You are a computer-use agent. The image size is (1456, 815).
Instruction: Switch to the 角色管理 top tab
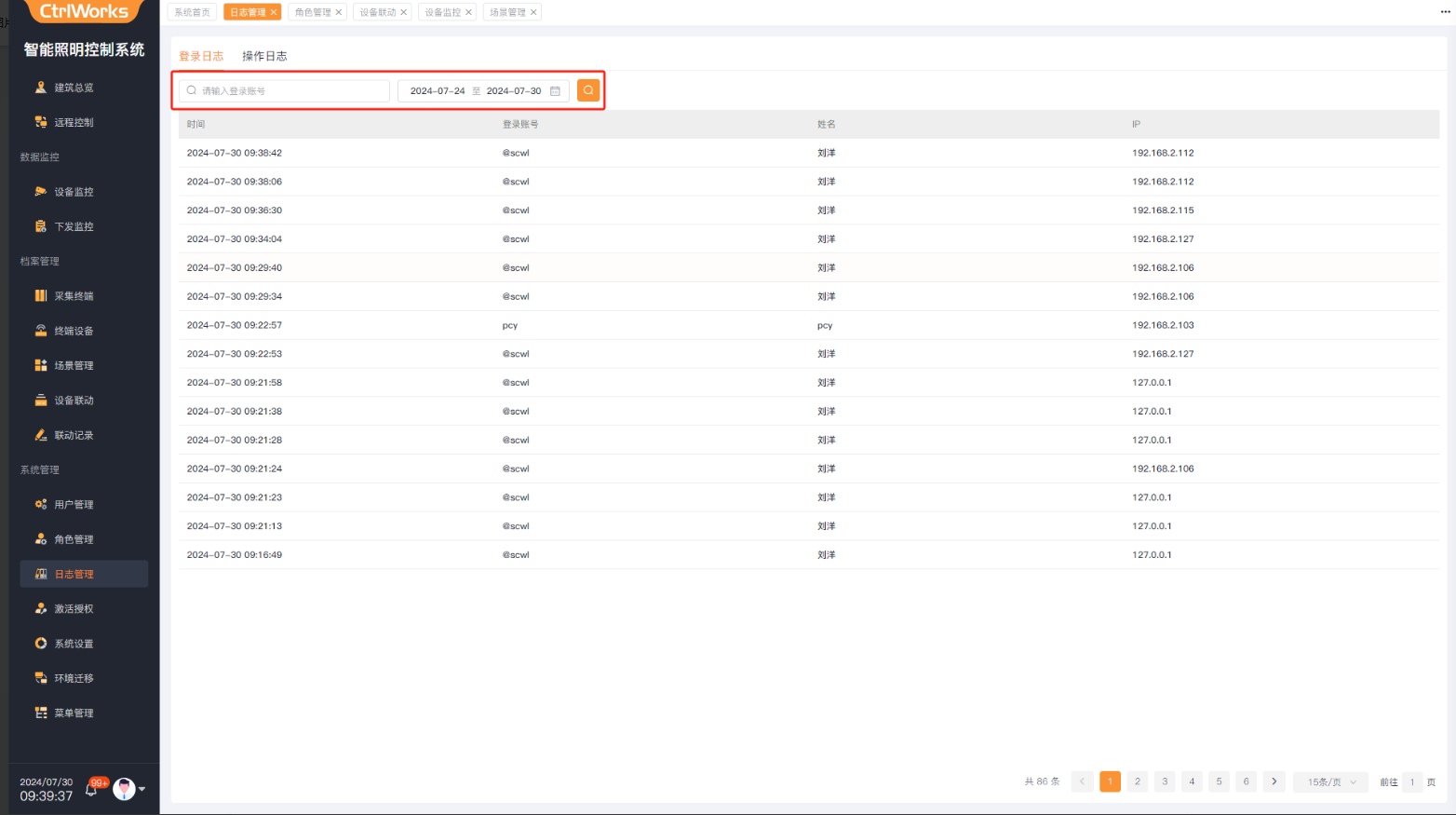point(312,12)
